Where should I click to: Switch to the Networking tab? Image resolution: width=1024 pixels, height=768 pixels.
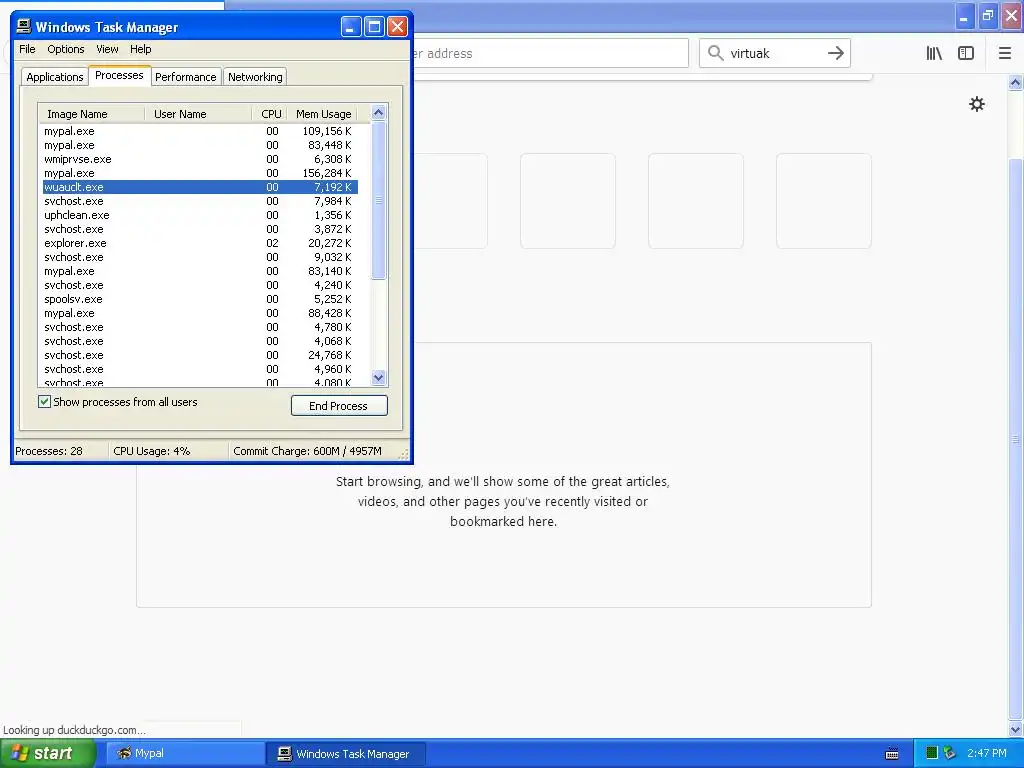255,77
